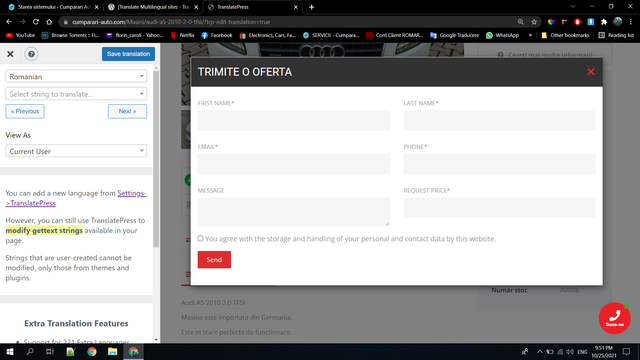Open the SERVICII - Cumpara bookmark
The width and height of the screenshot is (640, 360).
pos(331,36)
